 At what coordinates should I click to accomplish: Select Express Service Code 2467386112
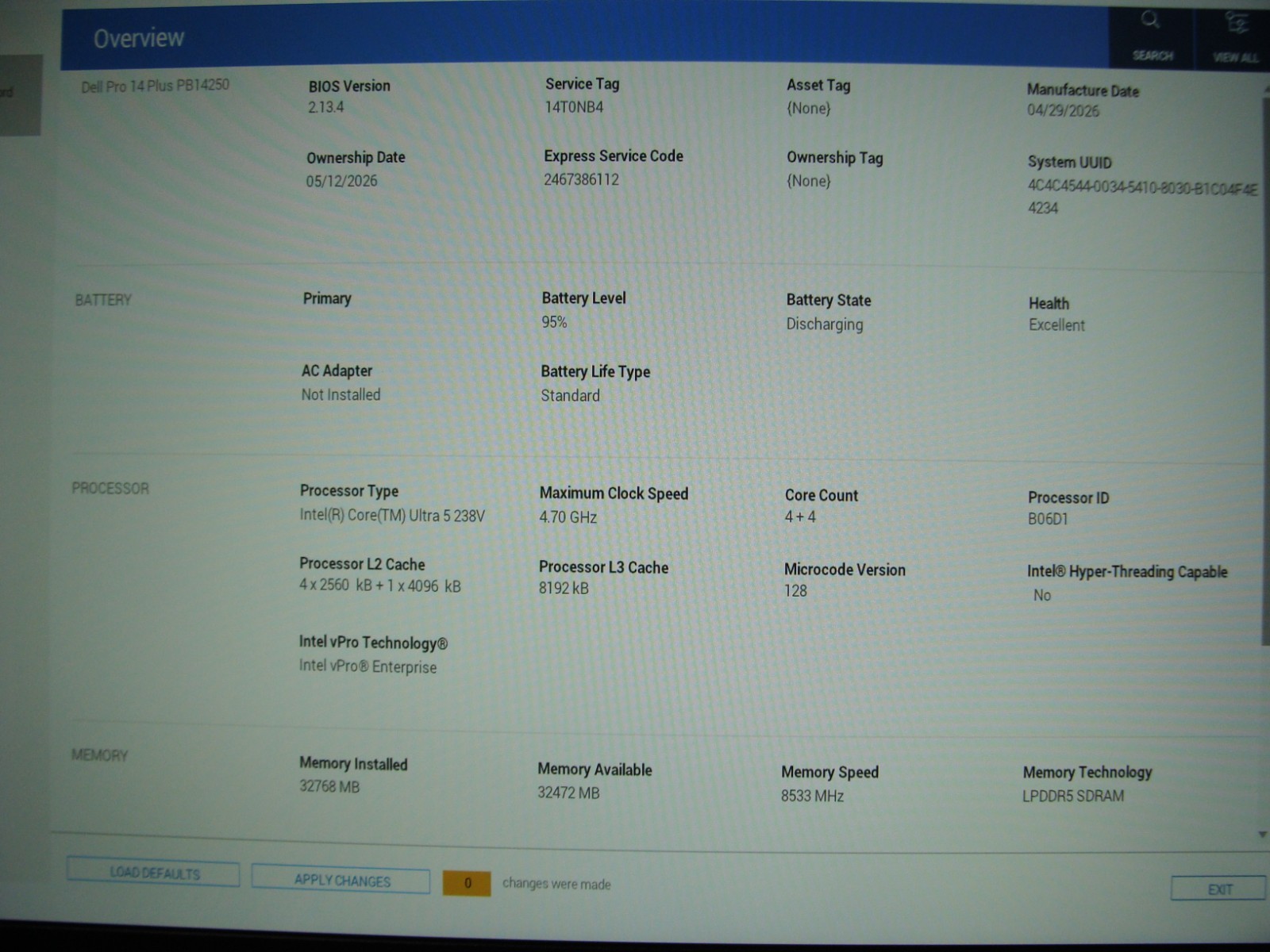tap(581, 179)
